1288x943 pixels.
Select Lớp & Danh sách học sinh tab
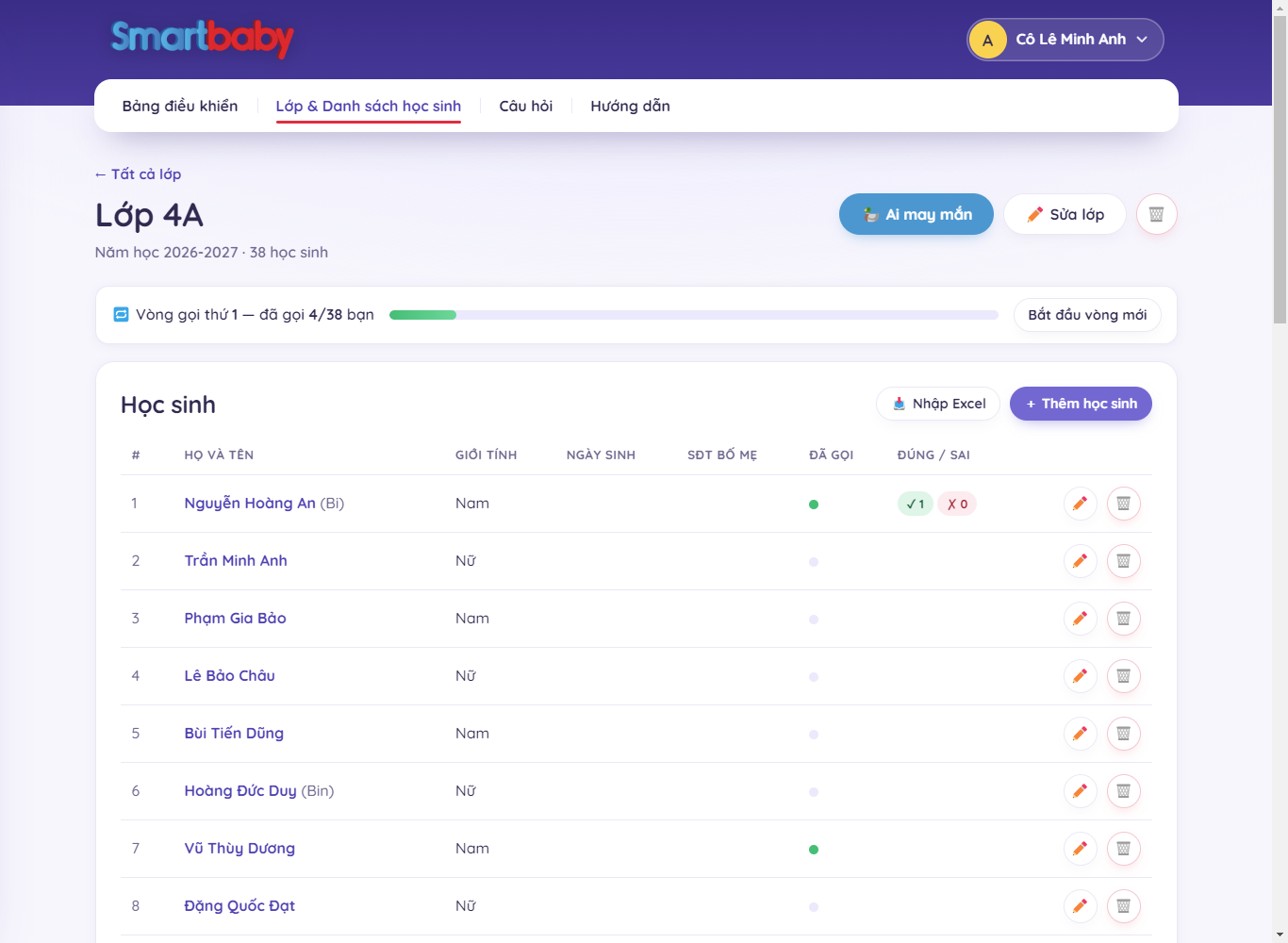coord(369,106)
